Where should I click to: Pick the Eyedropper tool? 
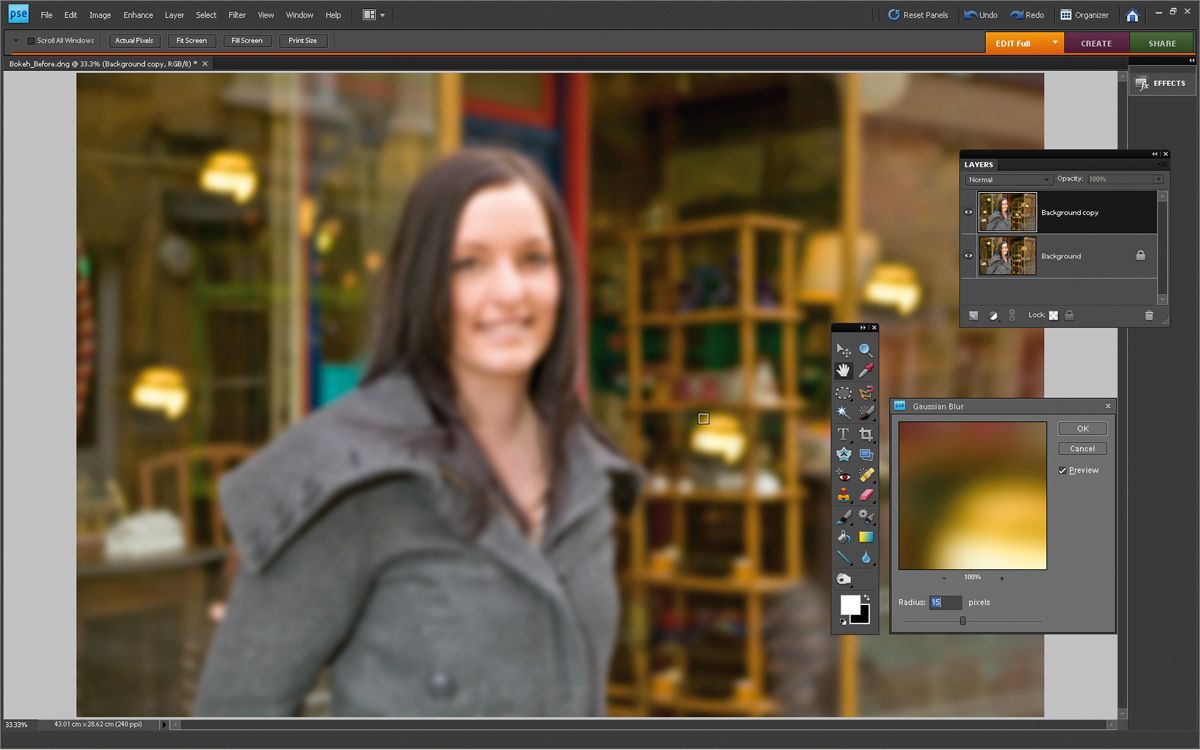point(866,370)
